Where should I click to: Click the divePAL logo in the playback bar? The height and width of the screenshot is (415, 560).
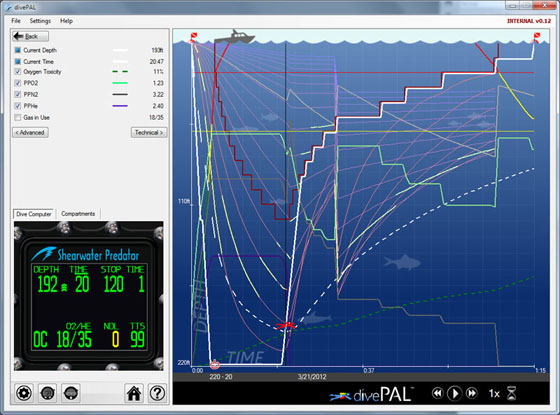tap(371, 394)
